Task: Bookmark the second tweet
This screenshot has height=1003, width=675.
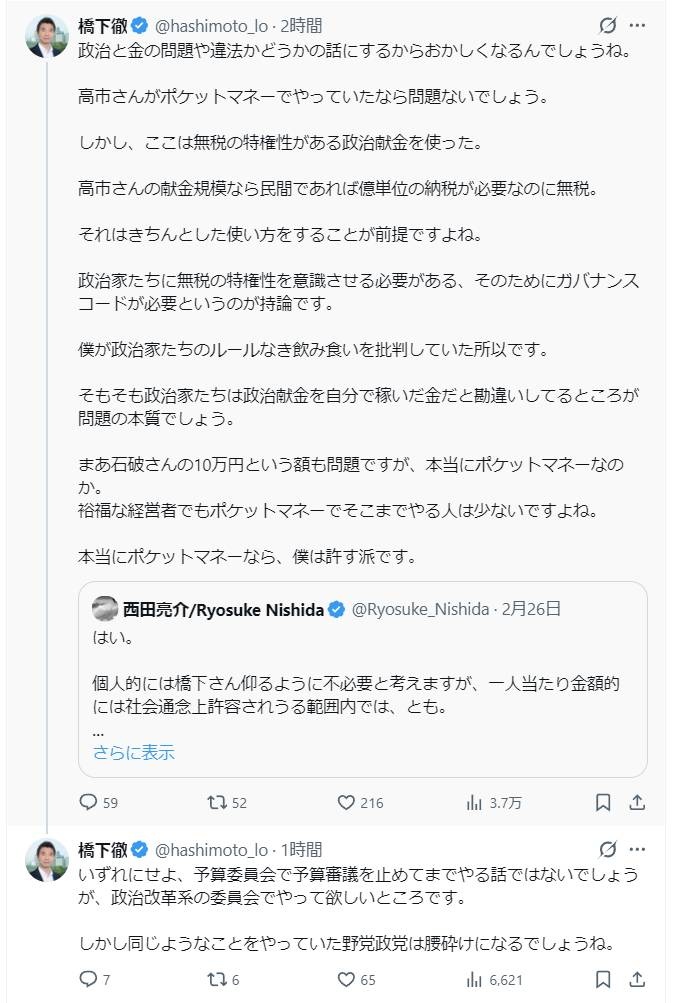Action: [603, 979]
